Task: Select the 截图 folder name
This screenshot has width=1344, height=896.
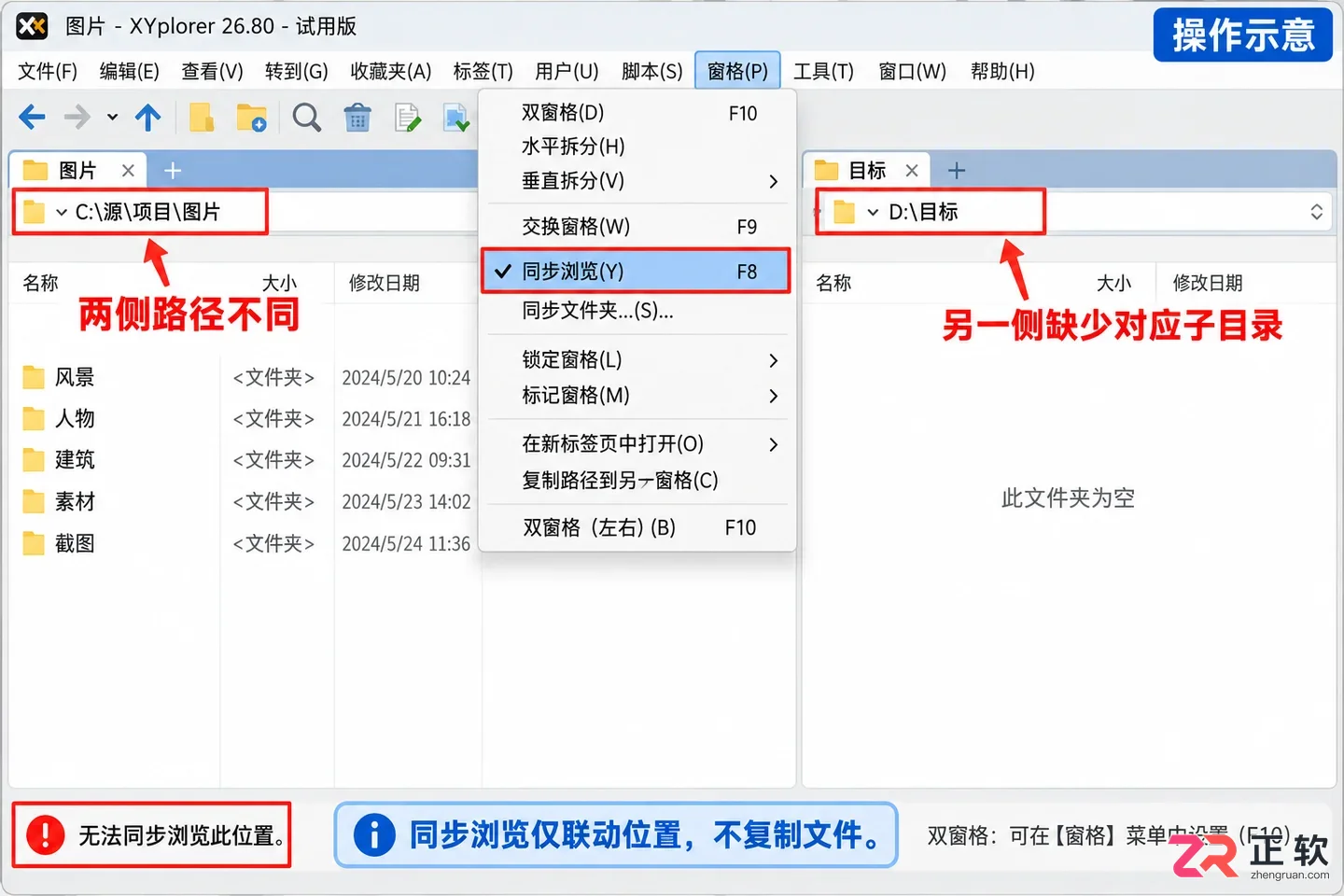Action: point(75,543)
